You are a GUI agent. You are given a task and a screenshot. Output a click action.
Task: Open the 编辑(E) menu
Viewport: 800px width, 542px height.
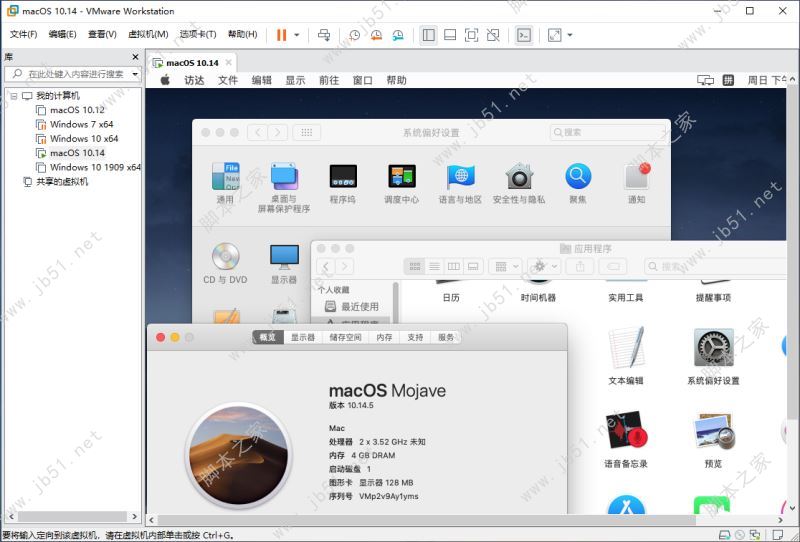[x=62, y=34]
